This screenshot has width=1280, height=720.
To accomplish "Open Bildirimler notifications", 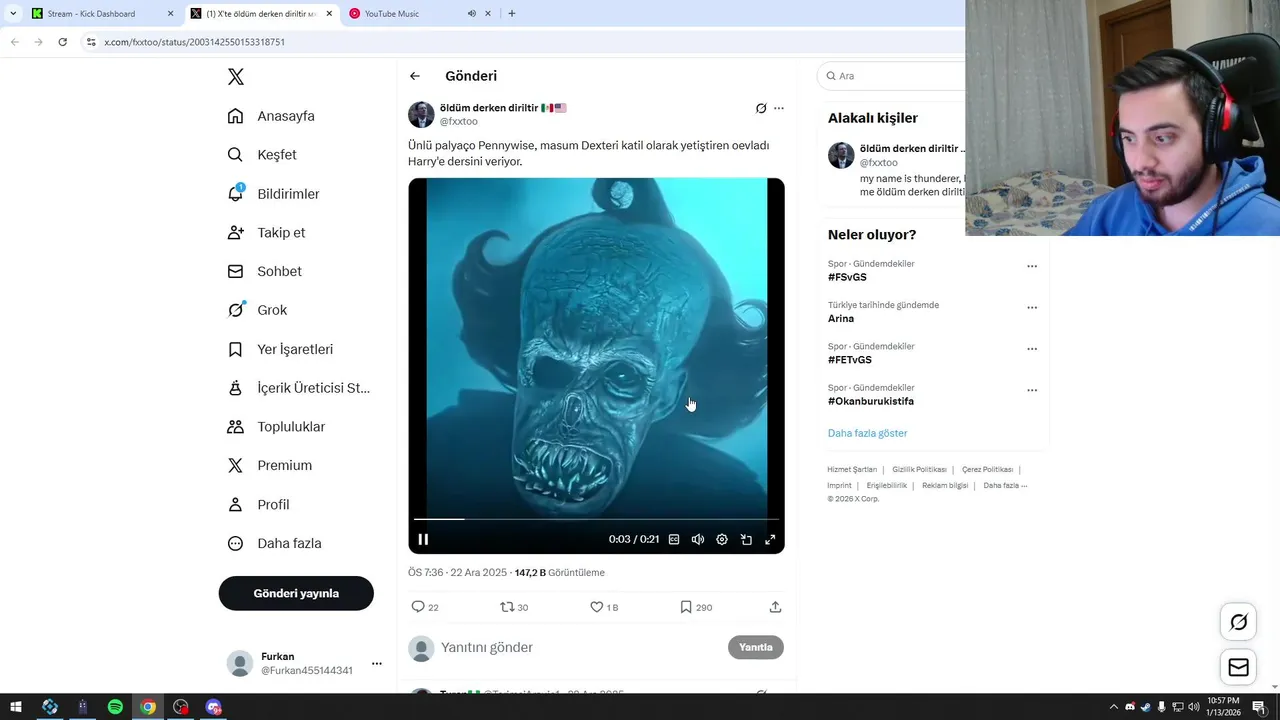I will click(x=274, y=194).
